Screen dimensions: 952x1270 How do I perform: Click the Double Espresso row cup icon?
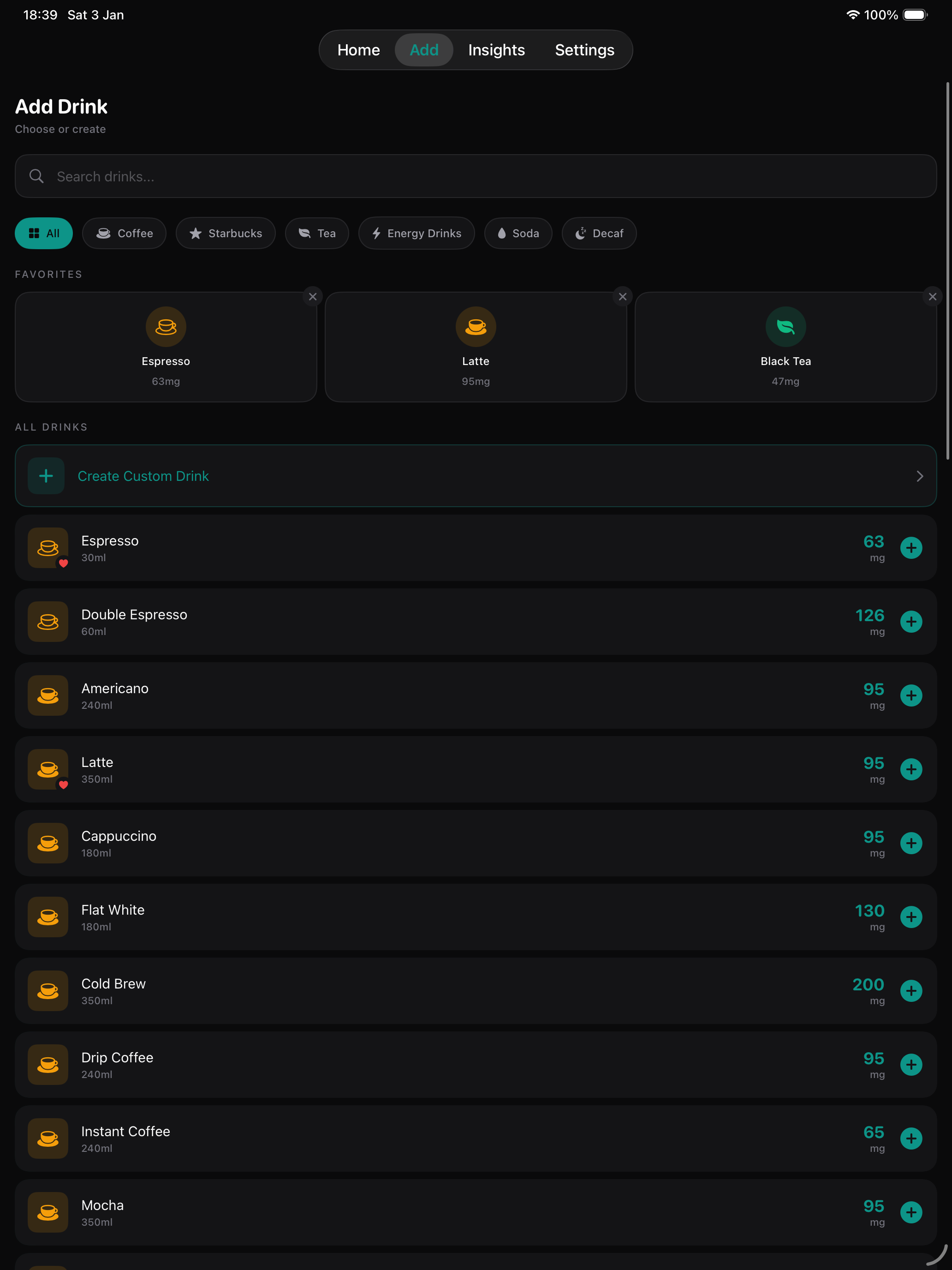point(48,622)
